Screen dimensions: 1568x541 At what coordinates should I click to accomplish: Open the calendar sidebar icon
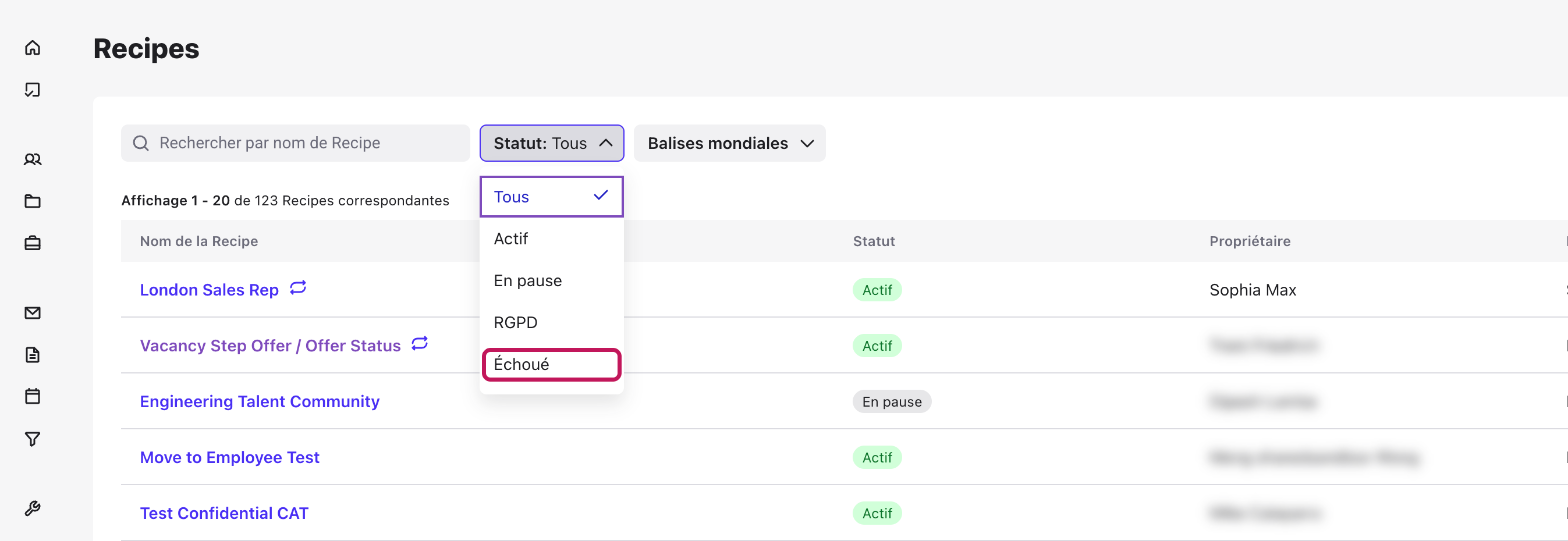click(x=33, y=397)
